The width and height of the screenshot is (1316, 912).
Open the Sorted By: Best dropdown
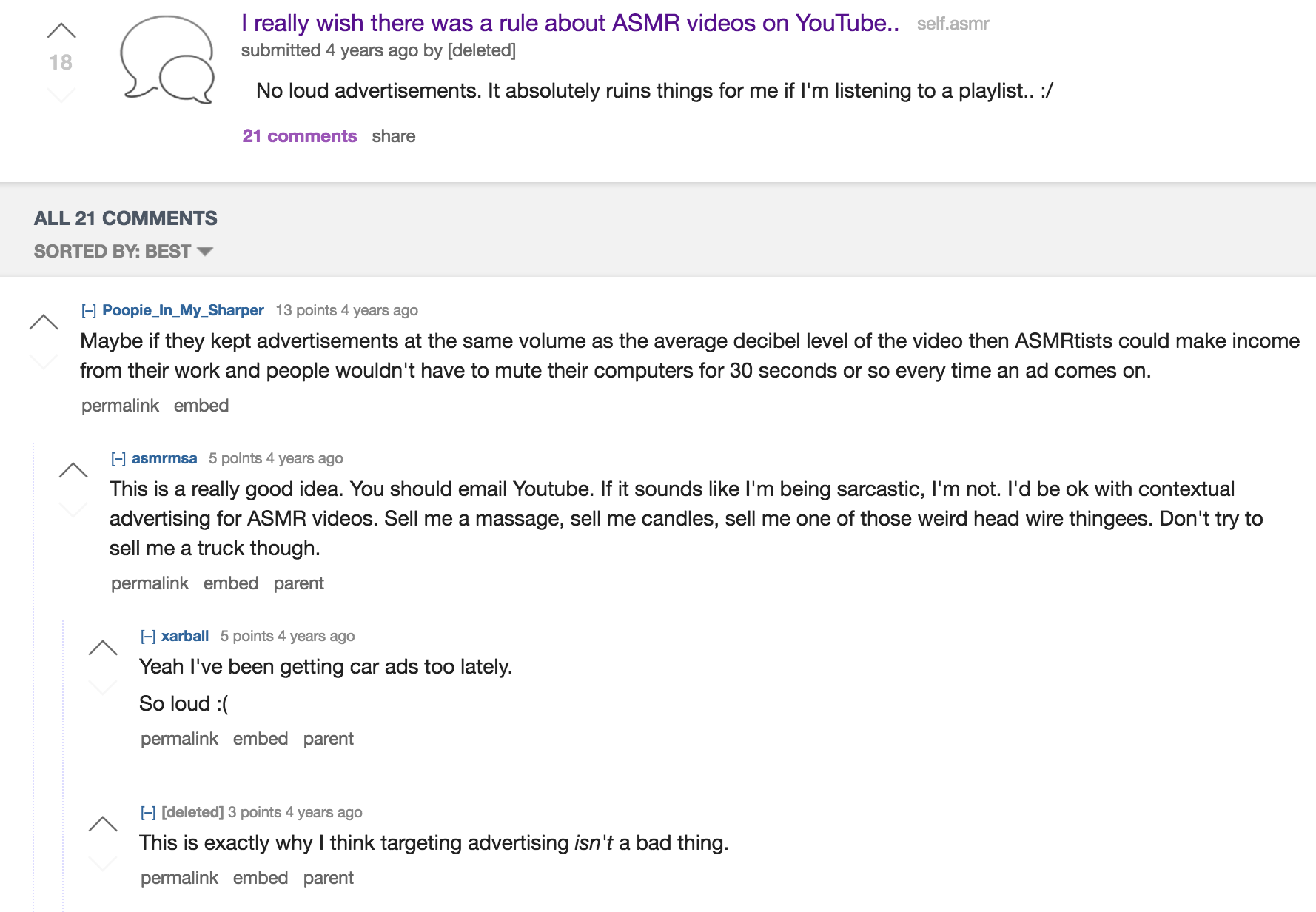tap(123, 252)
